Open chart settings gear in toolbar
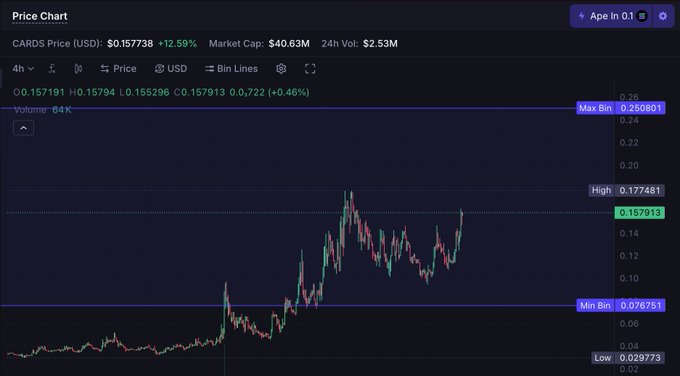 281,69
